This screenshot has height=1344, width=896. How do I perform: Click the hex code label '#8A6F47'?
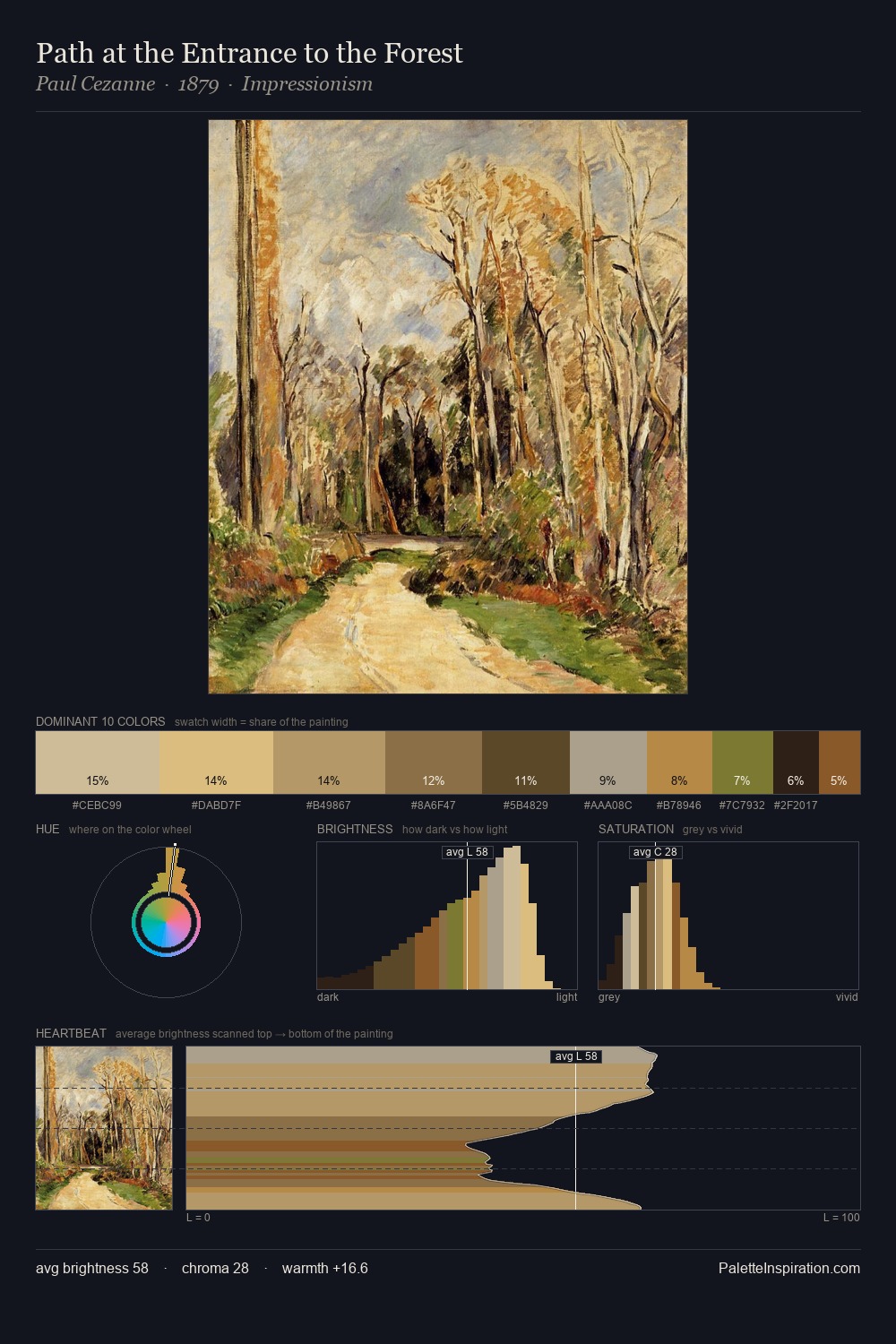(433, 806)
